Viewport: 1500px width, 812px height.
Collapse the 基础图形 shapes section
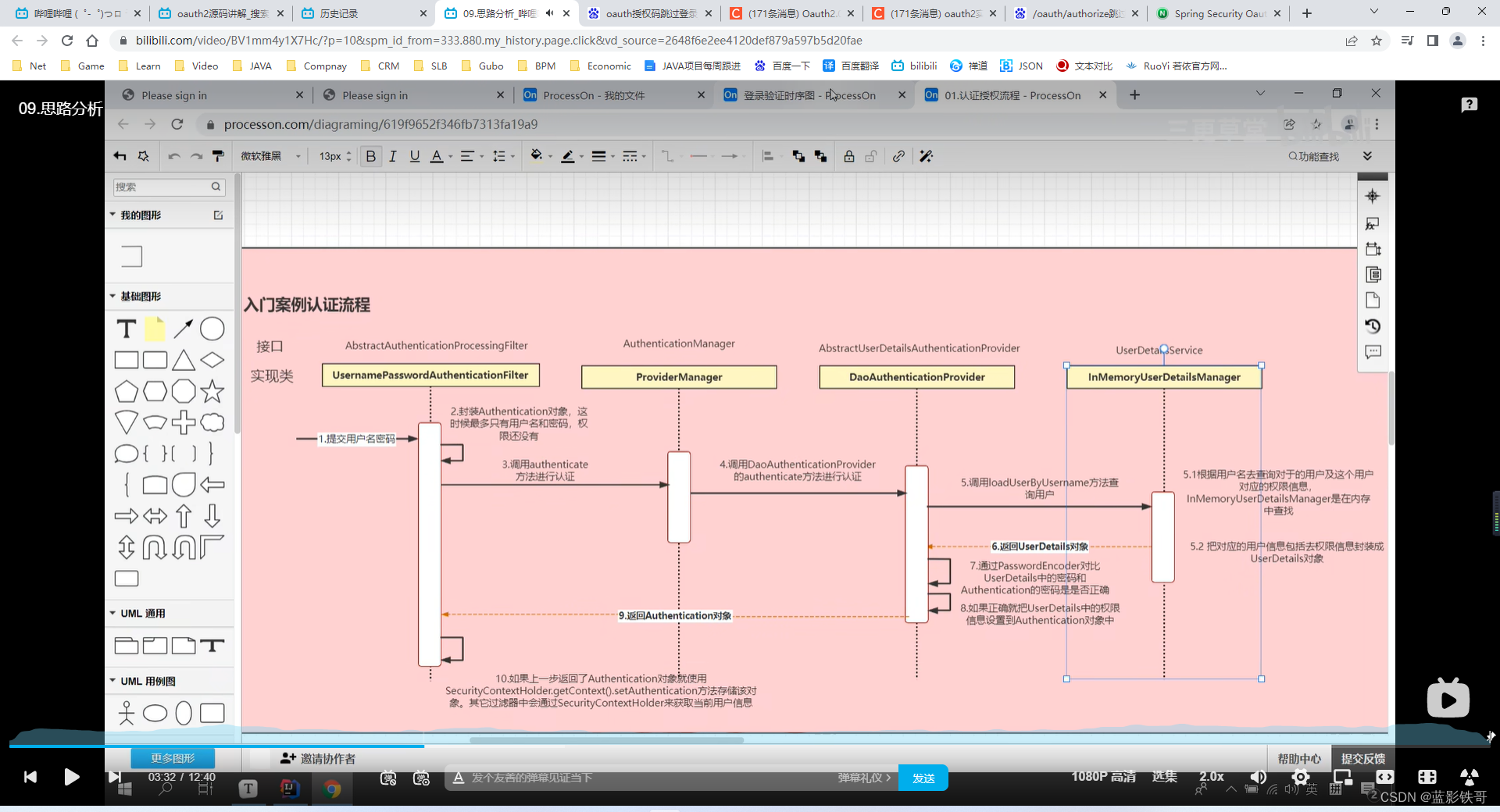pyautogui.click(x=112, y=296)
